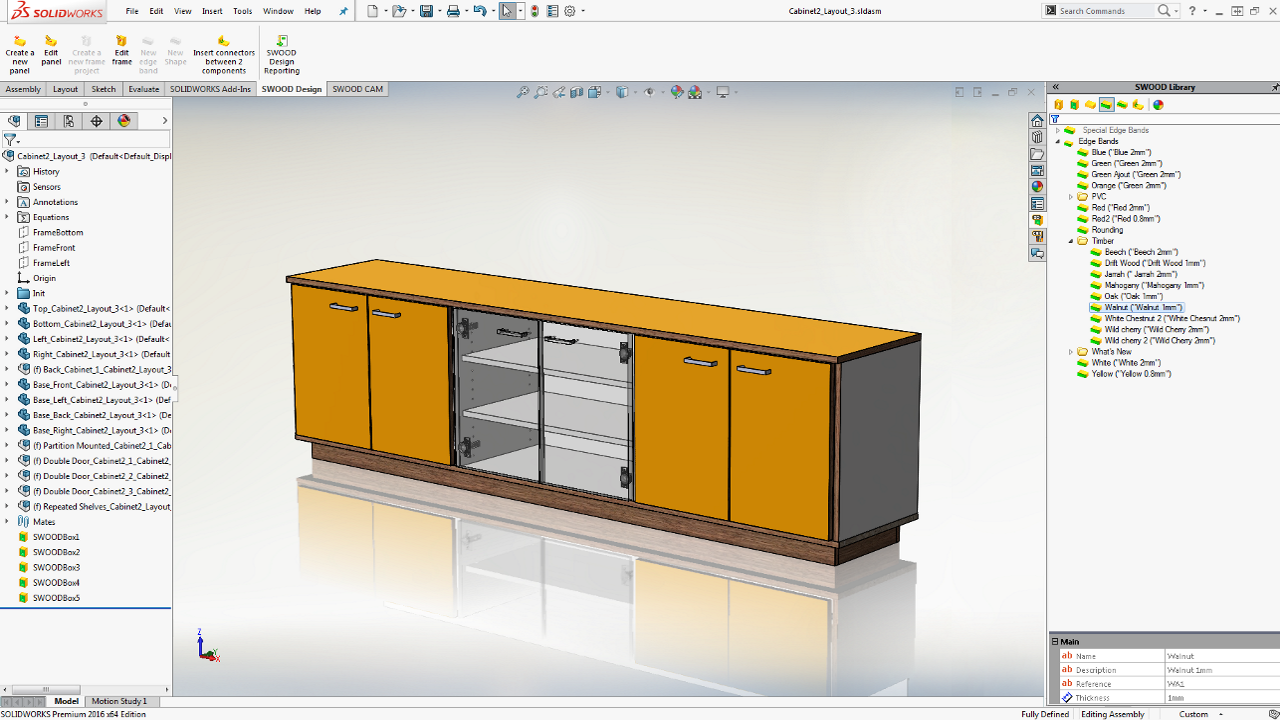Click the Save icon in the top toolbar

[x=426, y=11]
